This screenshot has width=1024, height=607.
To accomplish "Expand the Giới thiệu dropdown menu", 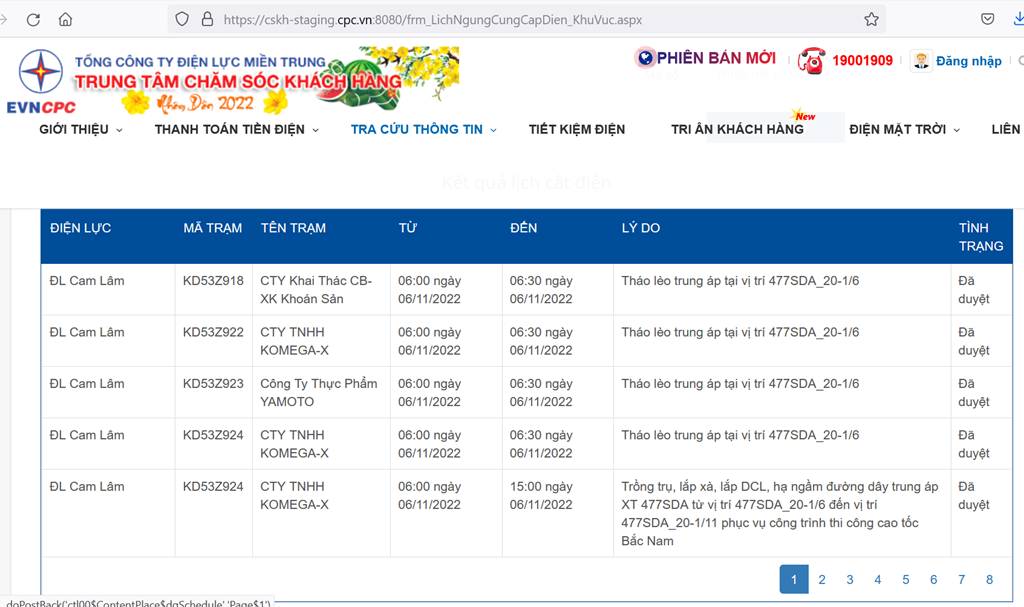I will (81, 129).
